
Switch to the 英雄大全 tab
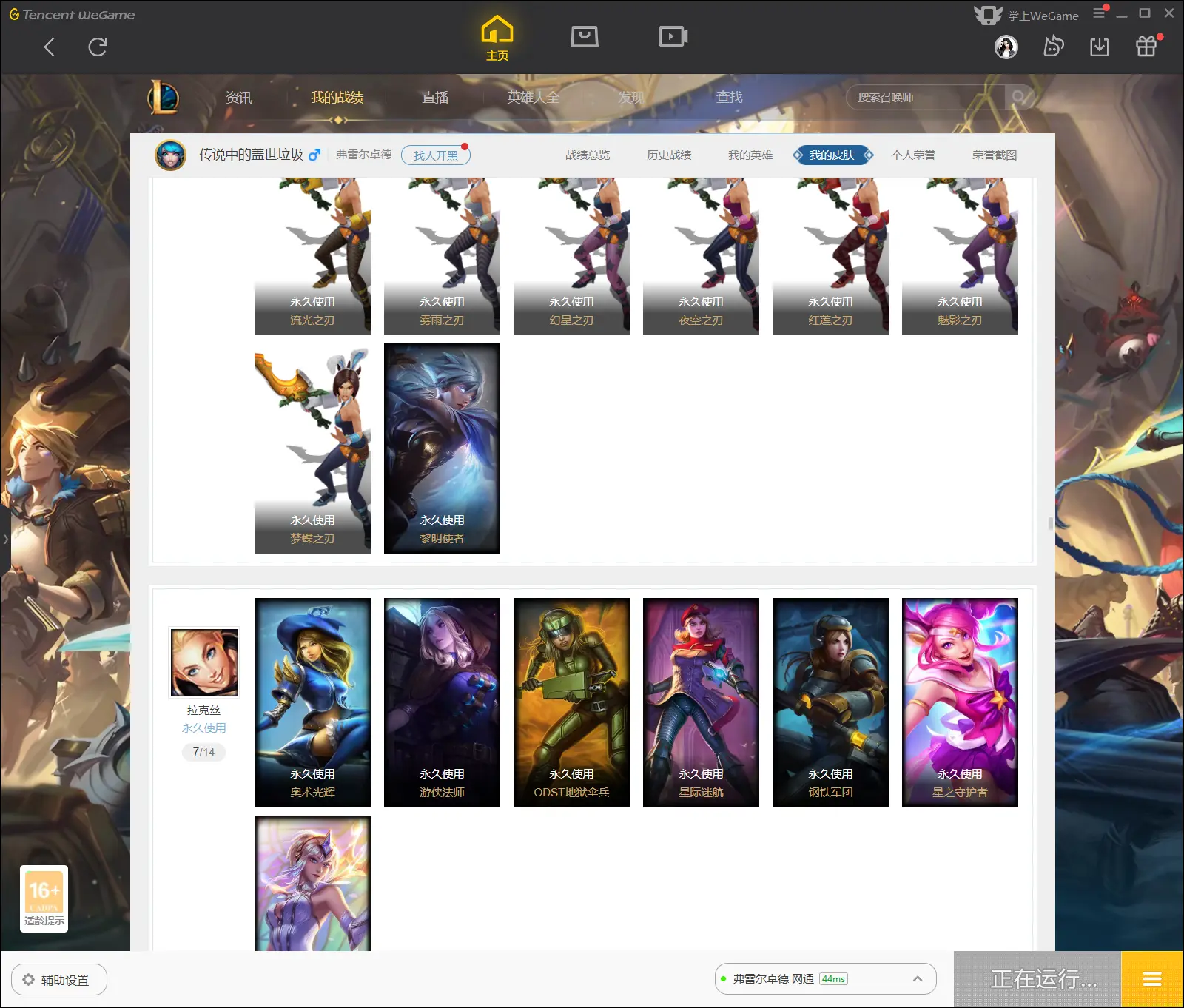tap(534, 98)
